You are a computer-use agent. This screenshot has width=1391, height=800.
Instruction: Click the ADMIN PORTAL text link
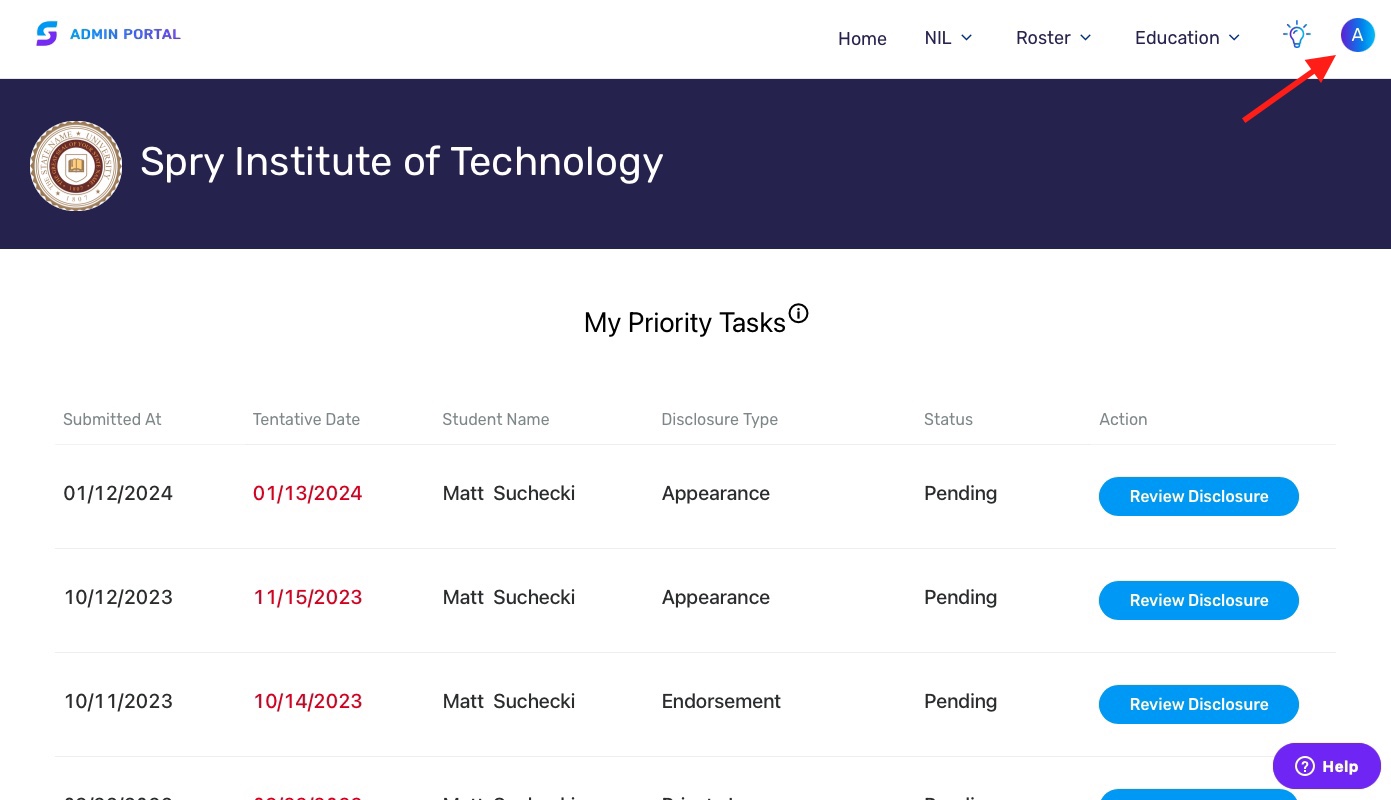point(125,34)
